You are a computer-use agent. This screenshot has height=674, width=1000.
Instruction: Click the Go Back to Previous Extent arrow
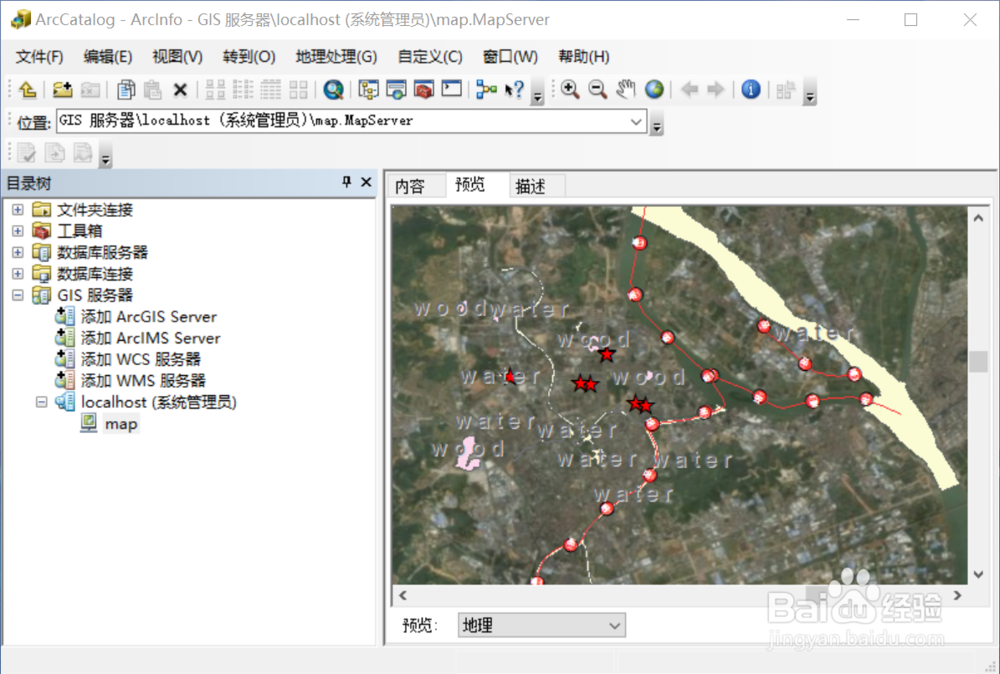(689, 90)
